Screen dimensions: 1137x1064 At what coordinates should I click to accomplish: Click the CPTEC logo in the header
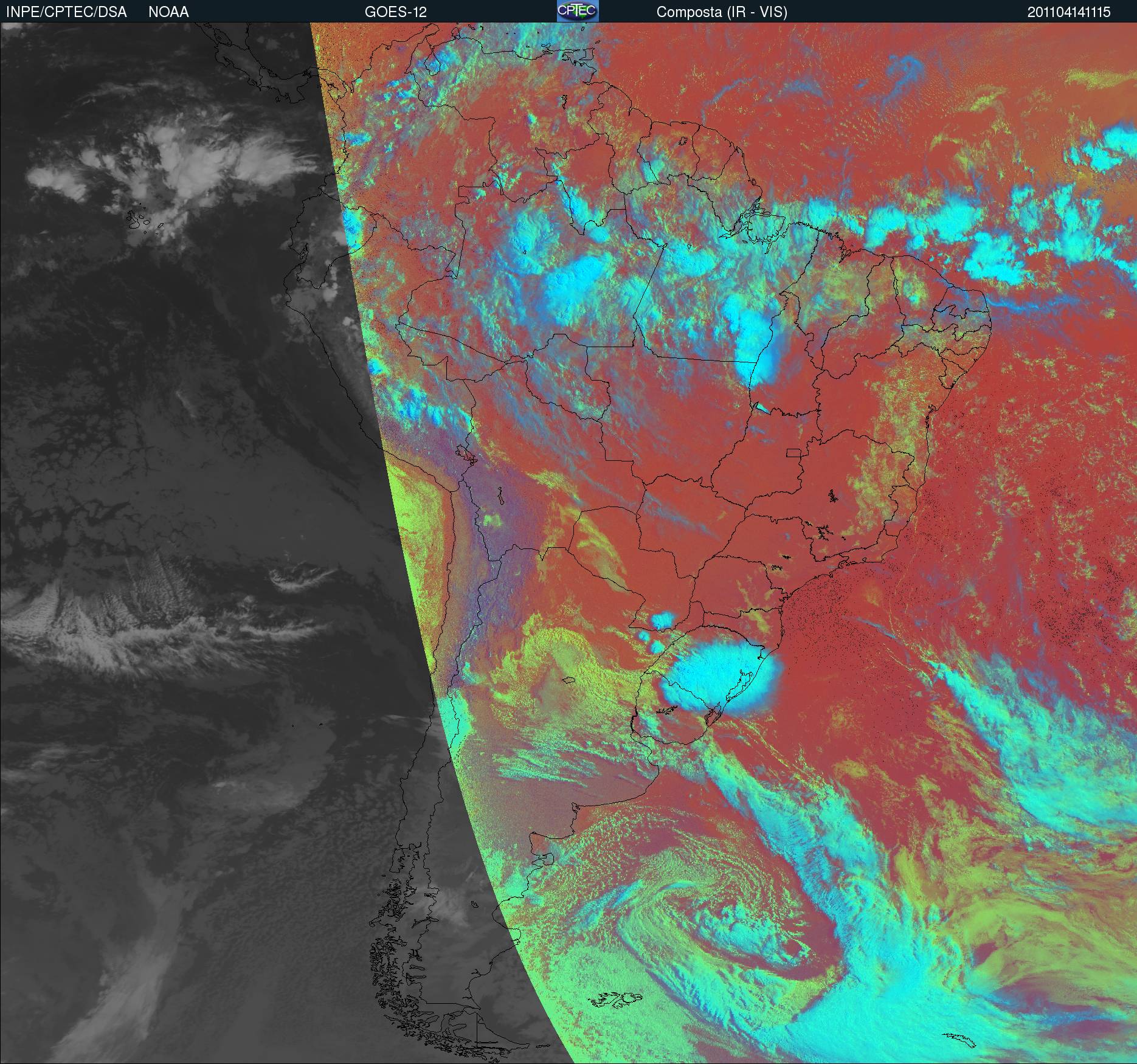pyautogui.click(x=578, y=11)
